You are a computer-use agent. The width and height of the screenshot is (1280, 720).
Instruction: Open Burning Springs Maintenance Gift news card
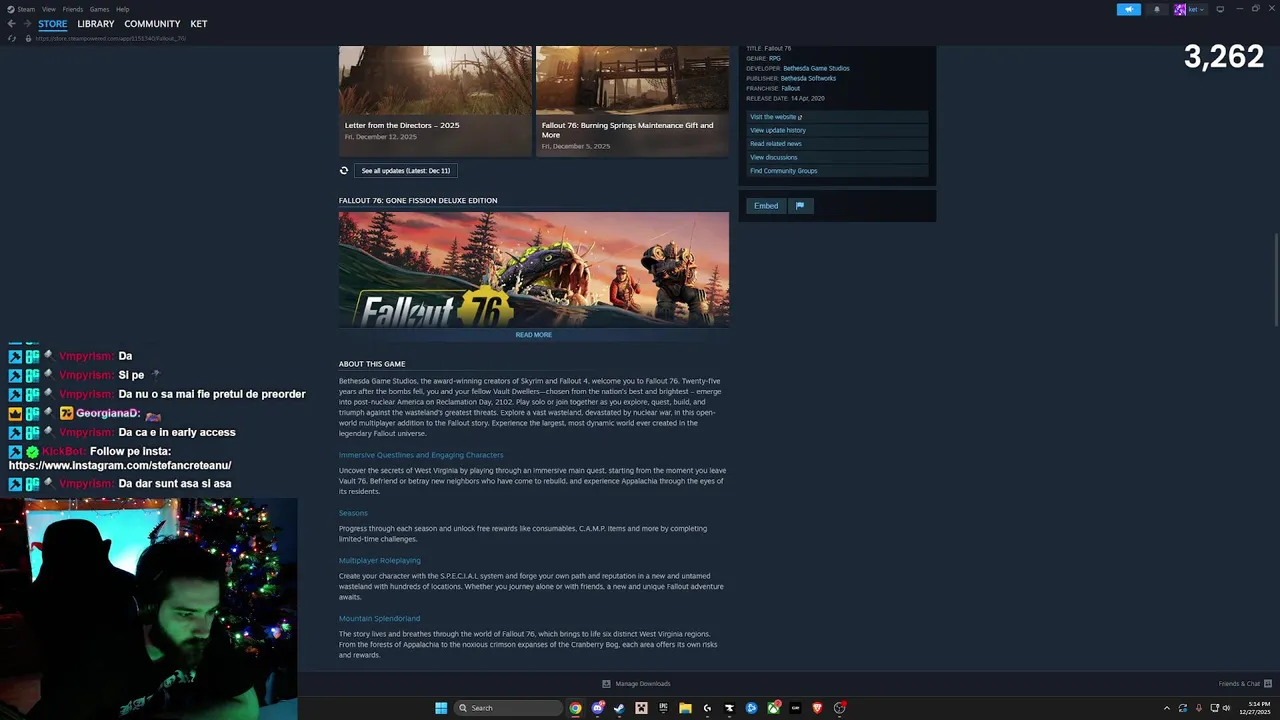(632, 100)
